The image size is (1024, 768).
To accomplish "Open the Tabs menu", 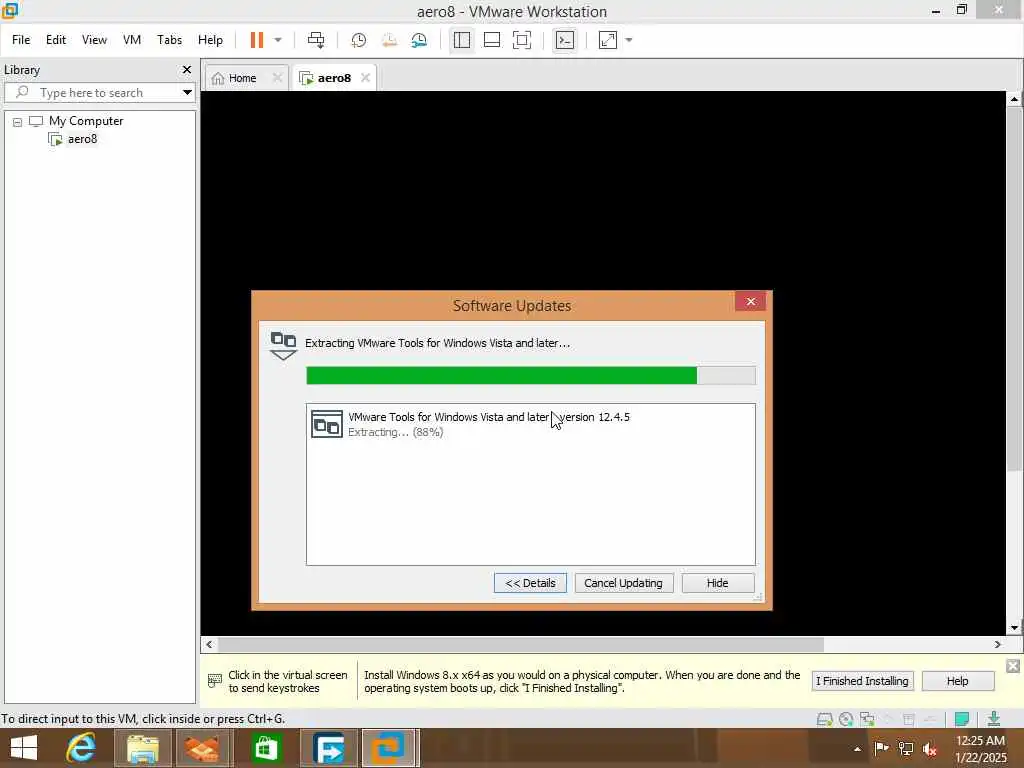I will click(169, 40).
